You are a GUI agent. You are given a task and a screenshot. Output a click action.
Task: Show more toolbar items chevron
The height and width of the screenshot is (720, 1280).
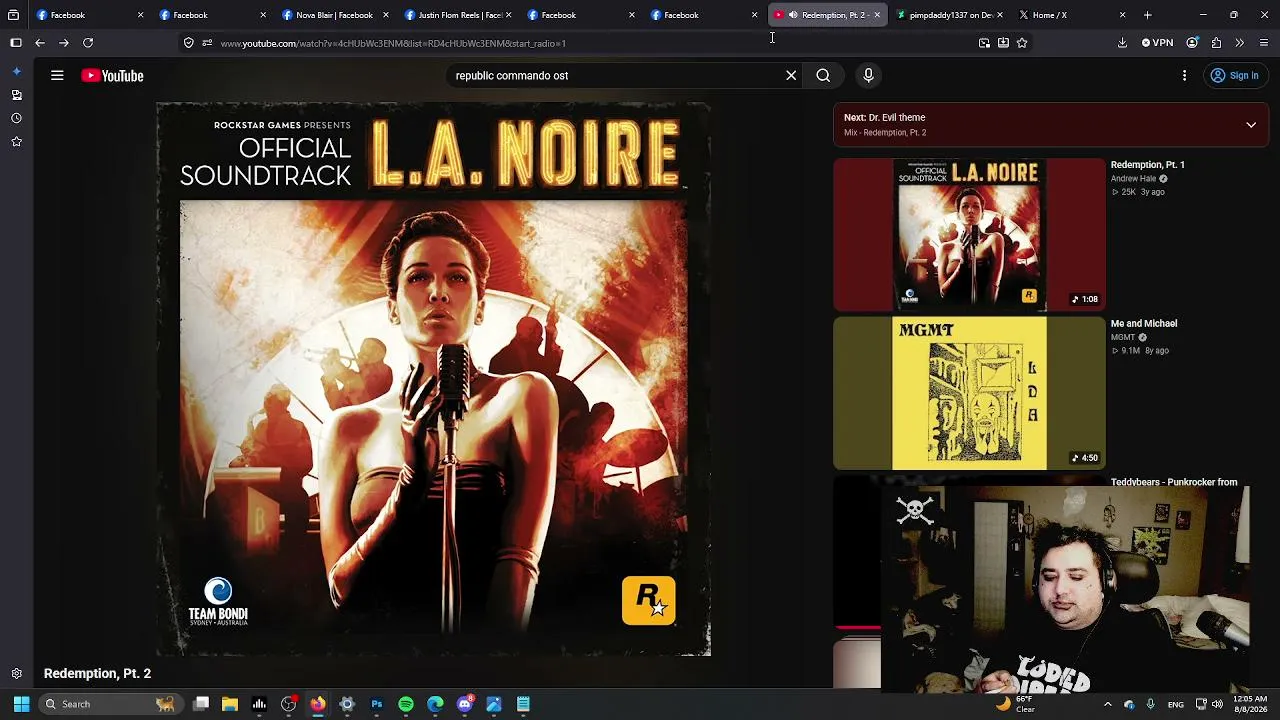coord(1240,43)
